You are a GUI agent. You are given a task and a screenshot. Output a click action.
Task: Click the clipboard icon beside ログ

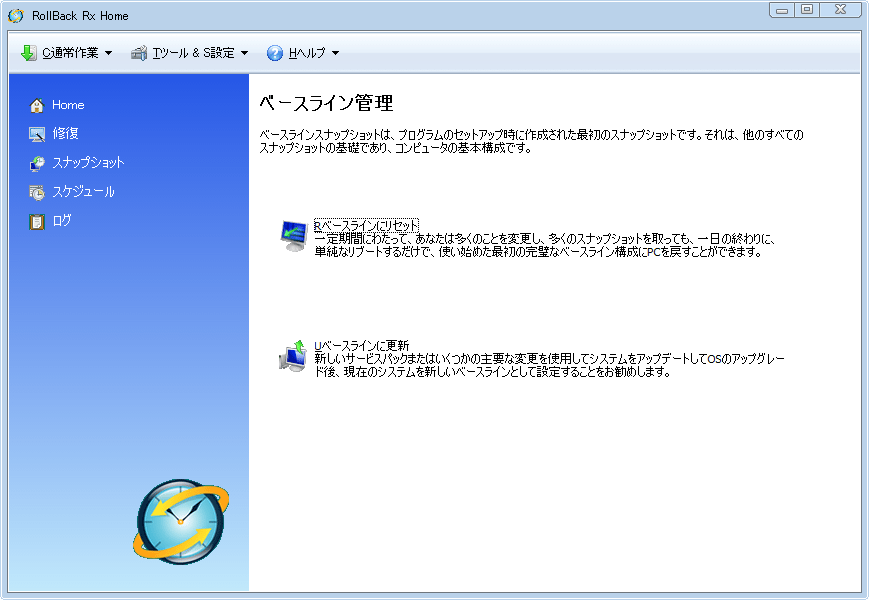coord(37,222)
